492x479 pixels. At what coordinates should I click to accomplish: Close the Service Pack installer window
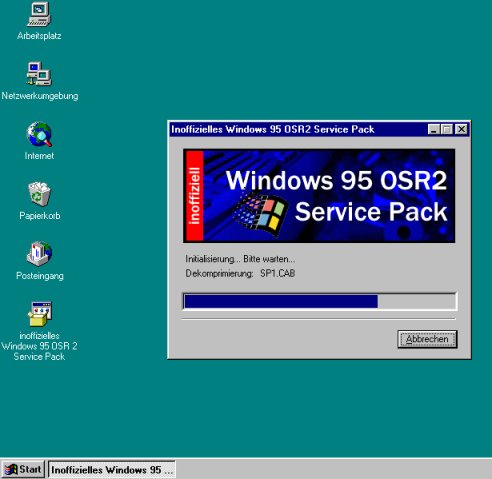[x=462, y=129]
